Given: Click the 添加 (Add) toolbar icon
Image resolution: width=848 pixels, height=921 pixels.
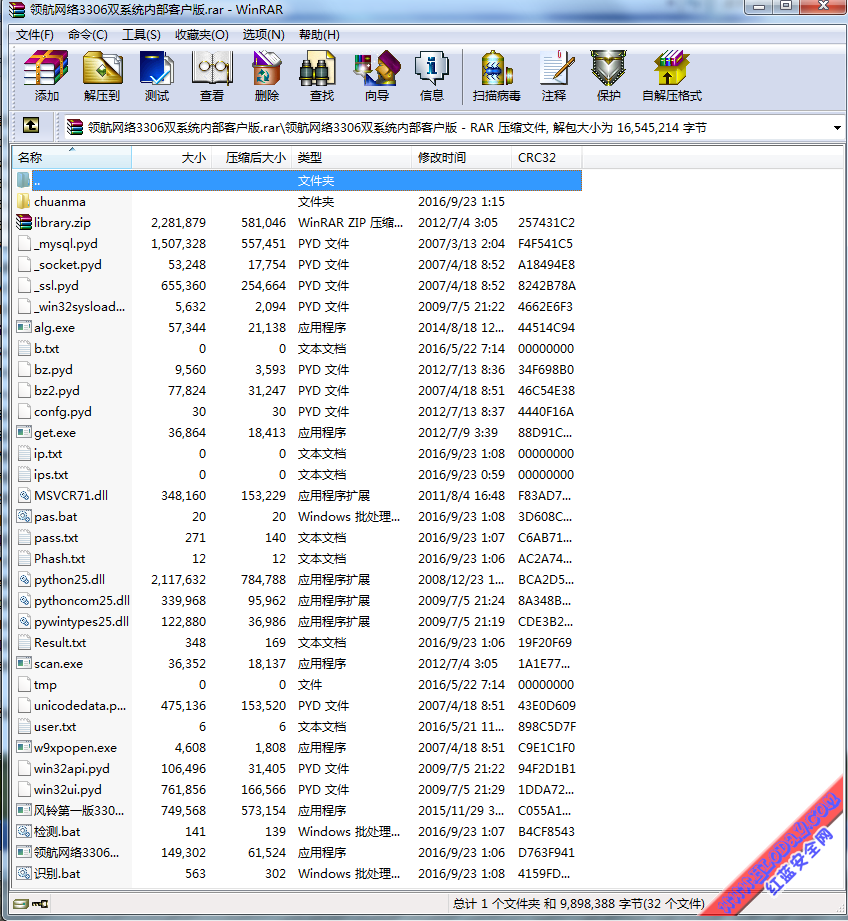Looking at the screenshot, I should click(x=46, y=69).
